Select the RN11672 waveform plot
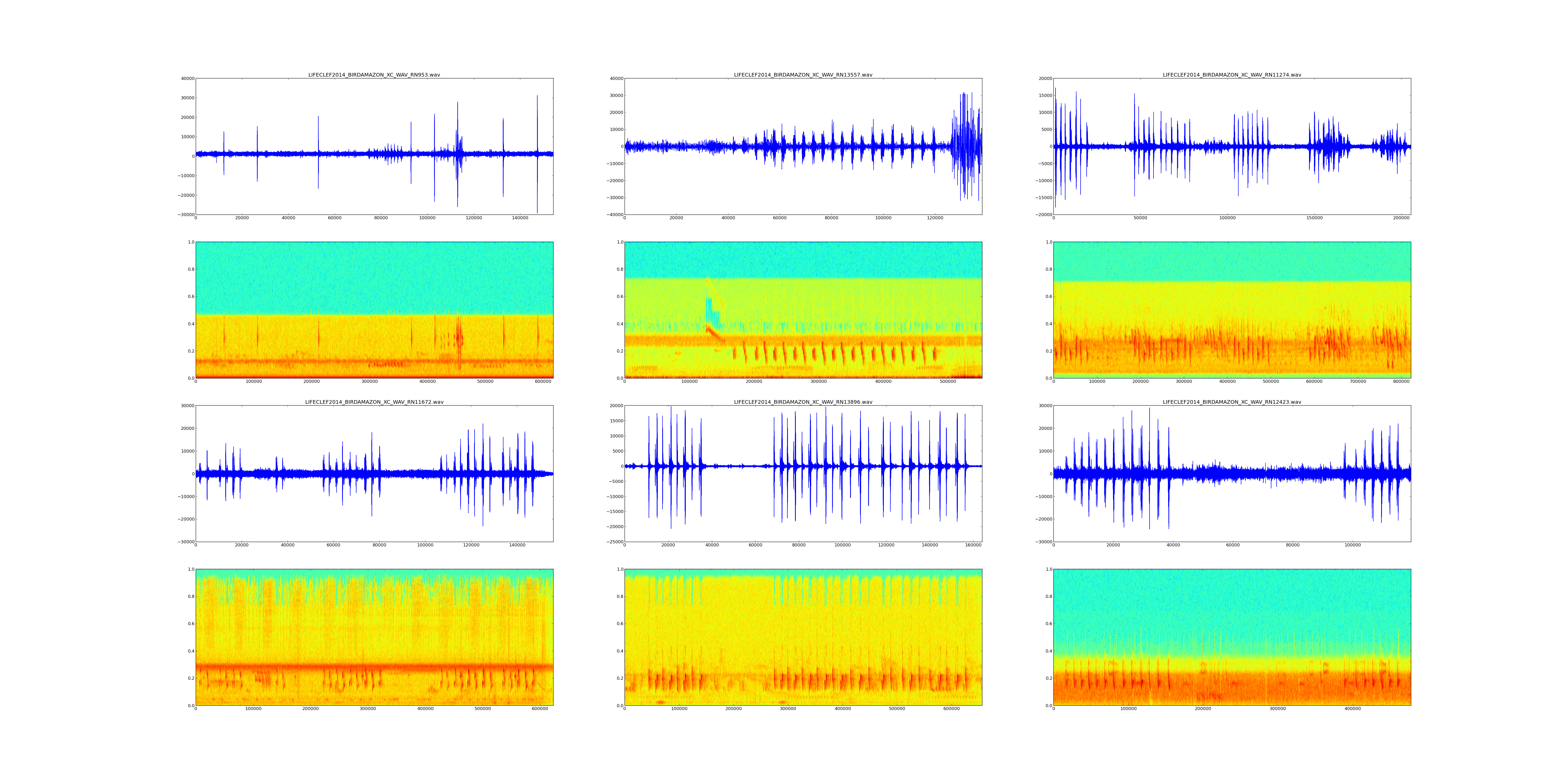The height and width of the screenshot is (784, 1568). tap(374, 473)
